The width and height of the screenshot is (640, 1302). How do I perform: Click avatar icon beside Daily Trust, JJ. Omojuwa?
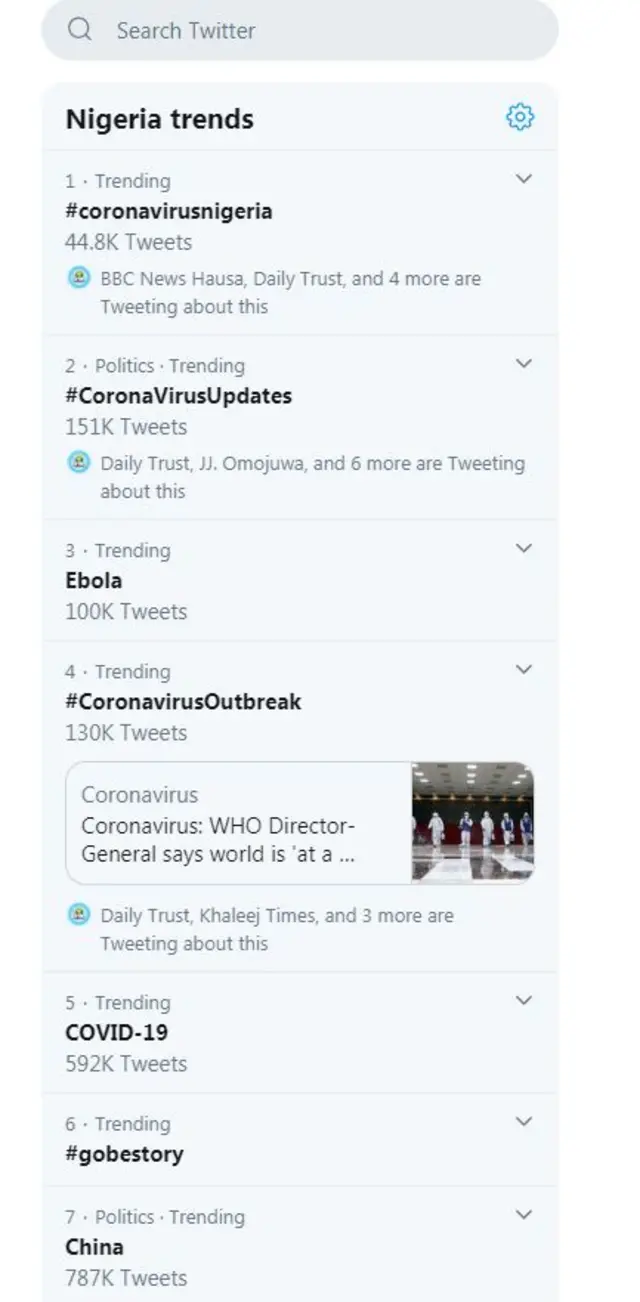(x=79, y=463)
